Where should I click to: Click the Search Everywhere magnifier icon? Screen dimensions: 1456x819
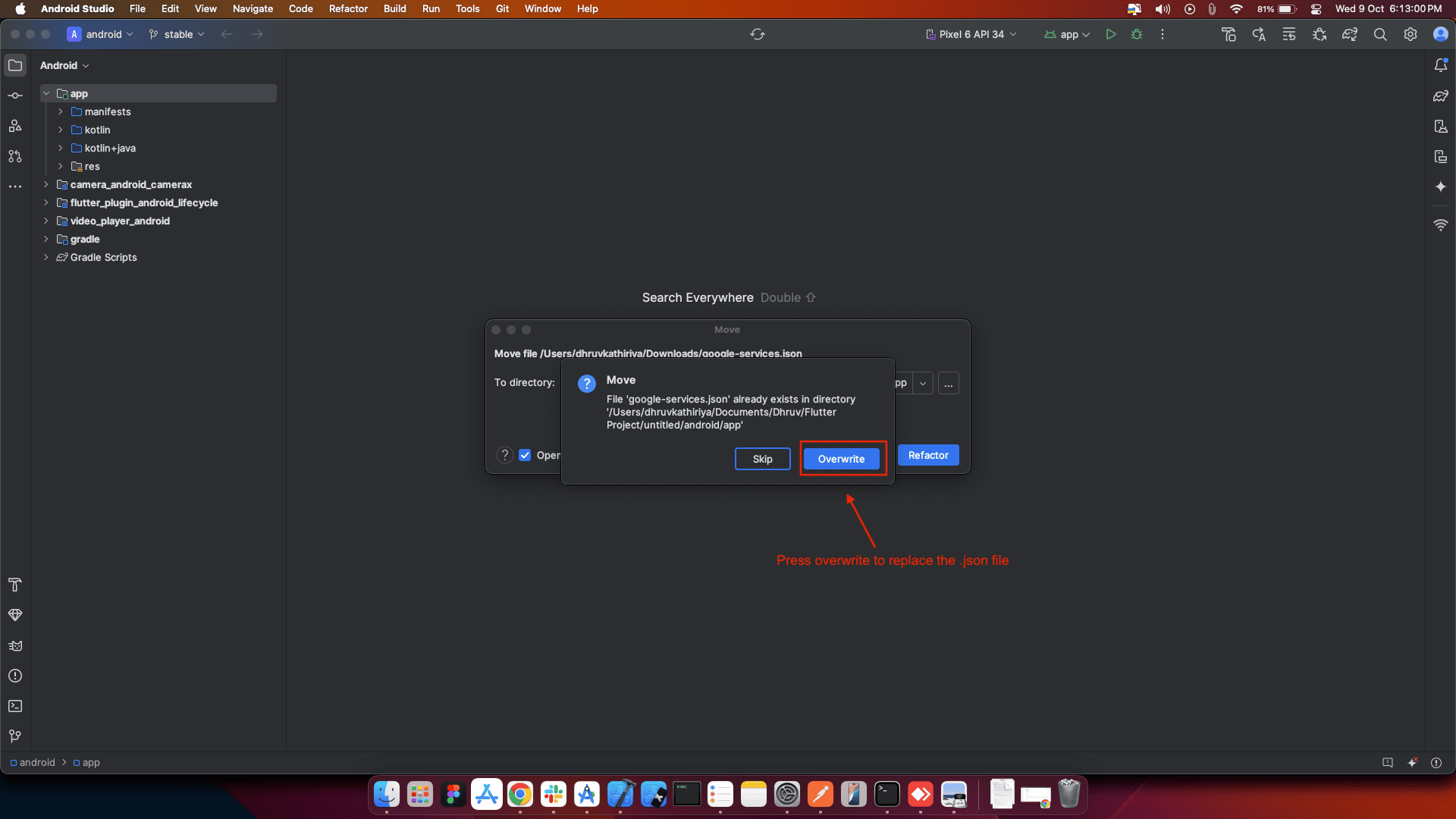1380,34
